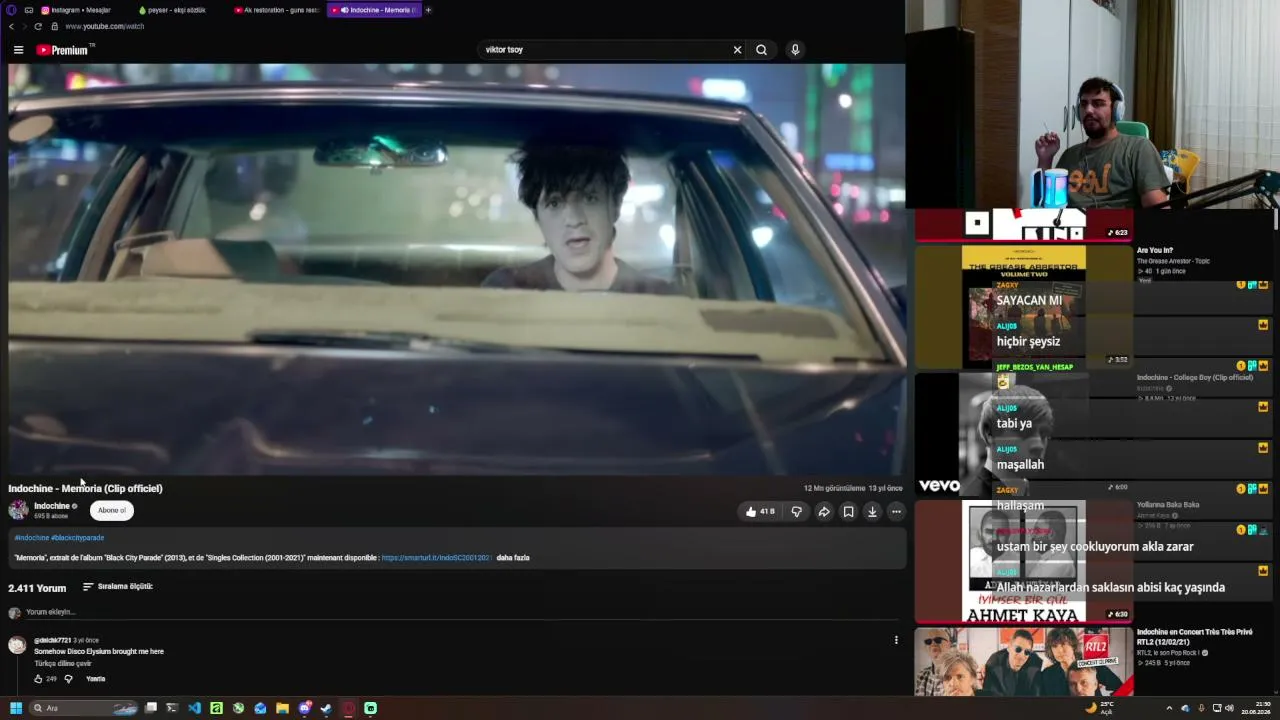This screenshot has width=1280, height=720.
Task: Show hidden system tray icons
Action: pos(1169,708)
